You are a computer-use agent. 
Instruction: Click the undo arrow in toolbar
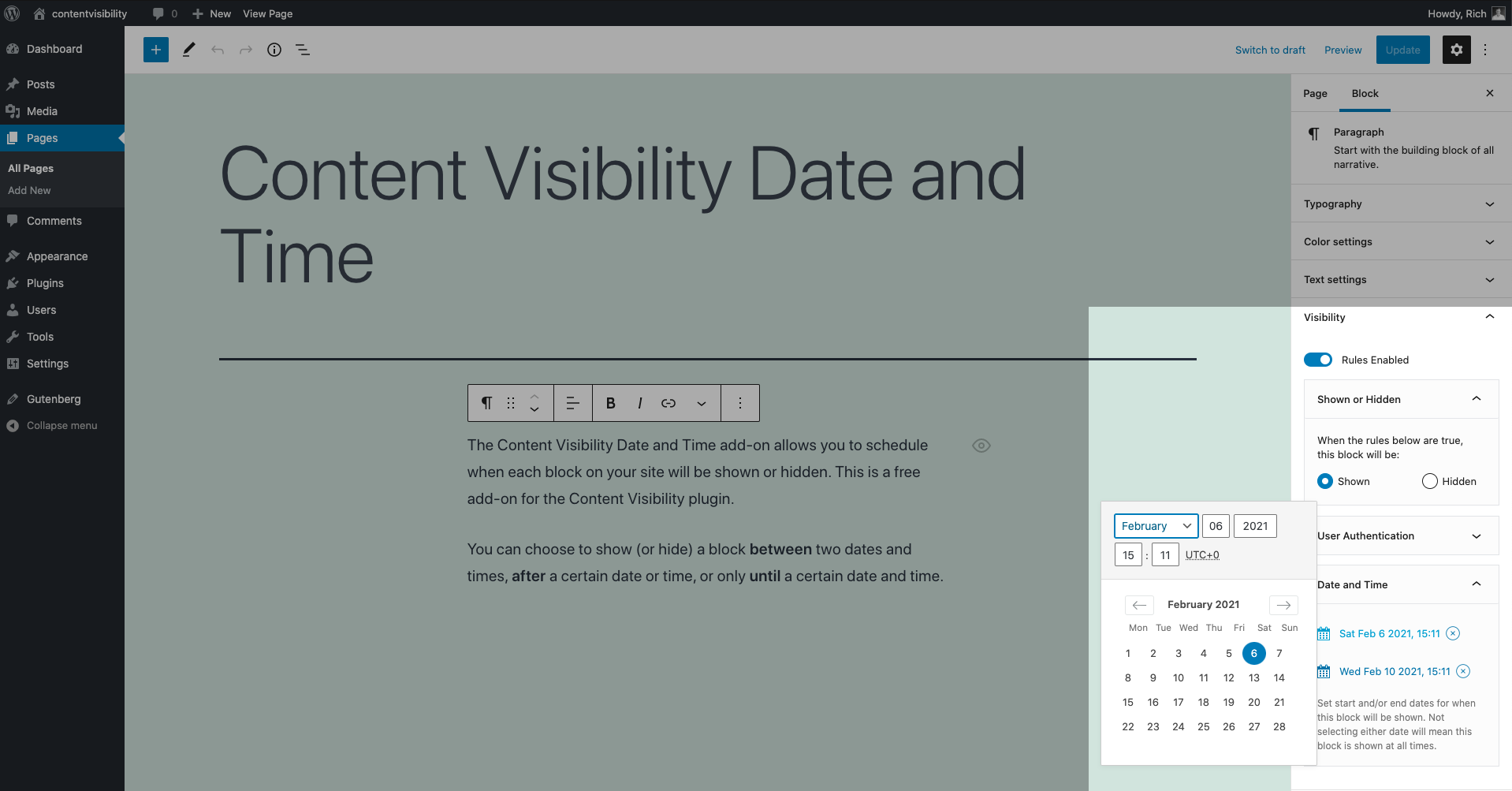pyautogui.click(x=218, y=50)
